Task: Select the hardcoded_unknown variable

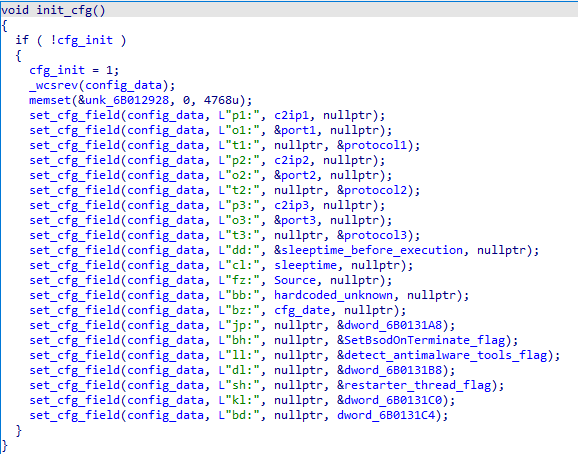Action: pos(334,295)
